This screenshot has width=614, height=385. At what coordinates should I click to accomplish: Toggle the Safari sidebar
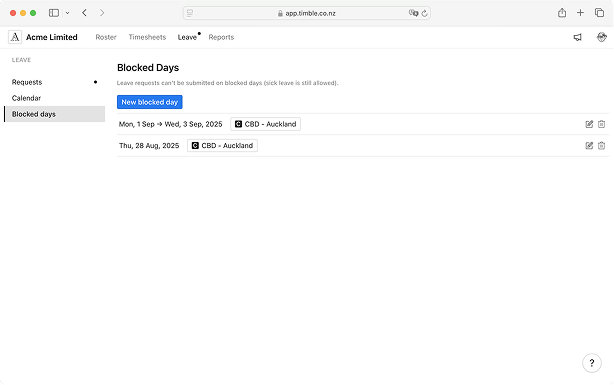54,13
